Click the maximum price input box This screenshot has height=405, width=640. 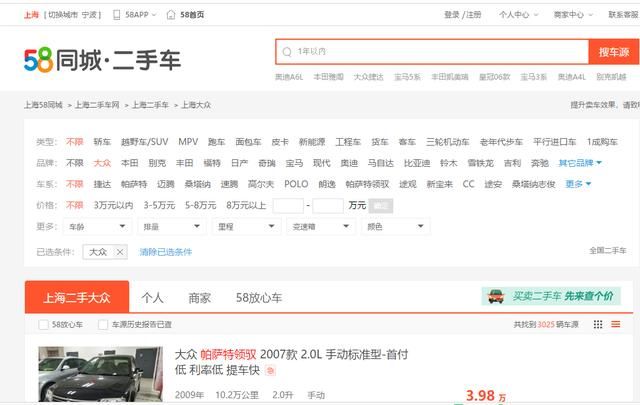[x=328, y=205]
